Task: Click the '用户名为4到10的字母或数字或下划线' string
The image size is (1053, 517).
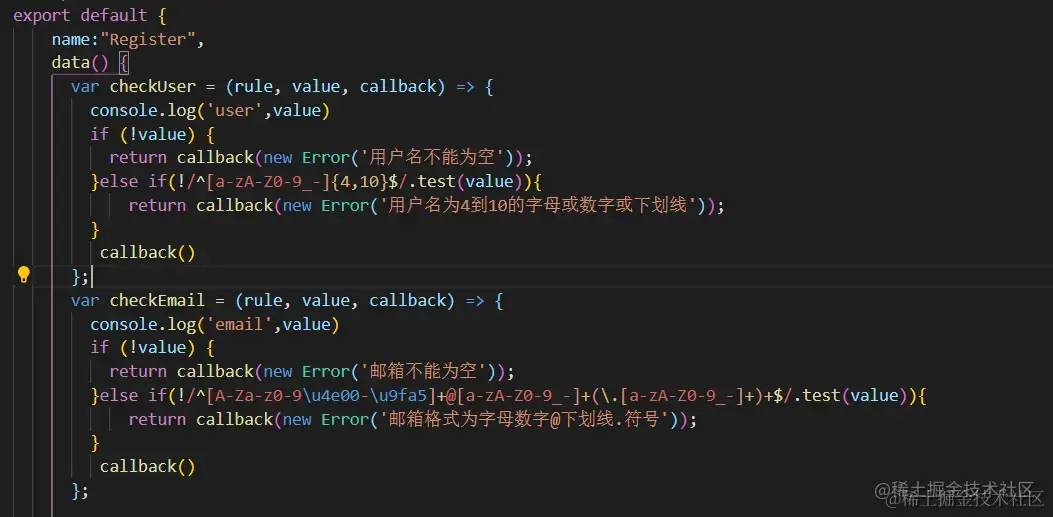Action: pos(538,205)
